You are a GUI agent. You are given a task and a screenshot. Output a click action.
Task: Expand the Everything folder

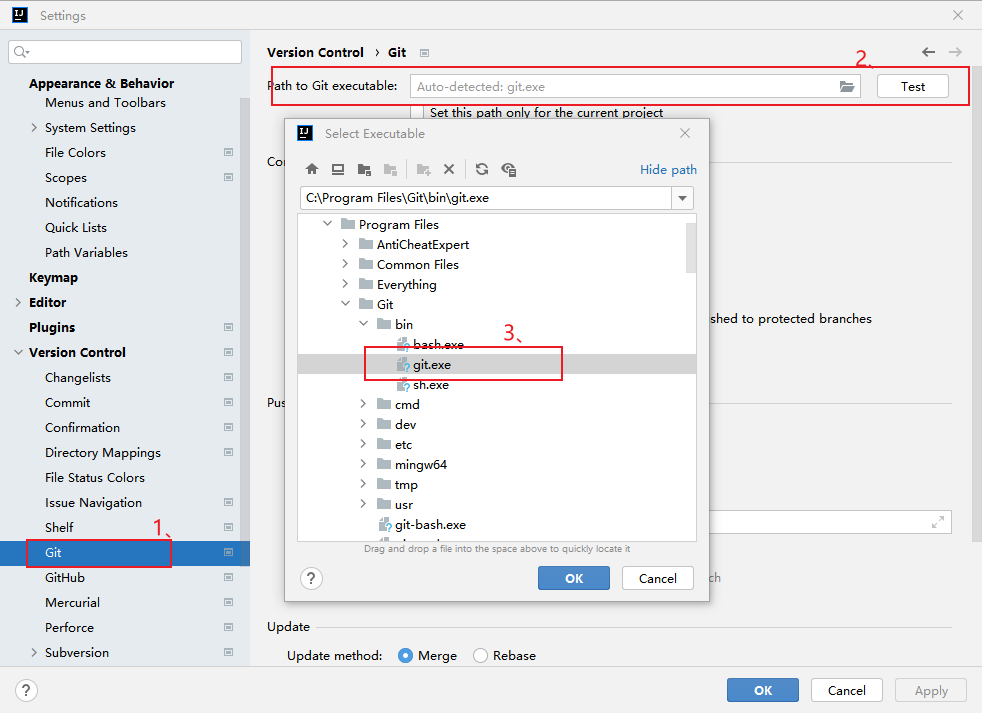coord(345,284)
